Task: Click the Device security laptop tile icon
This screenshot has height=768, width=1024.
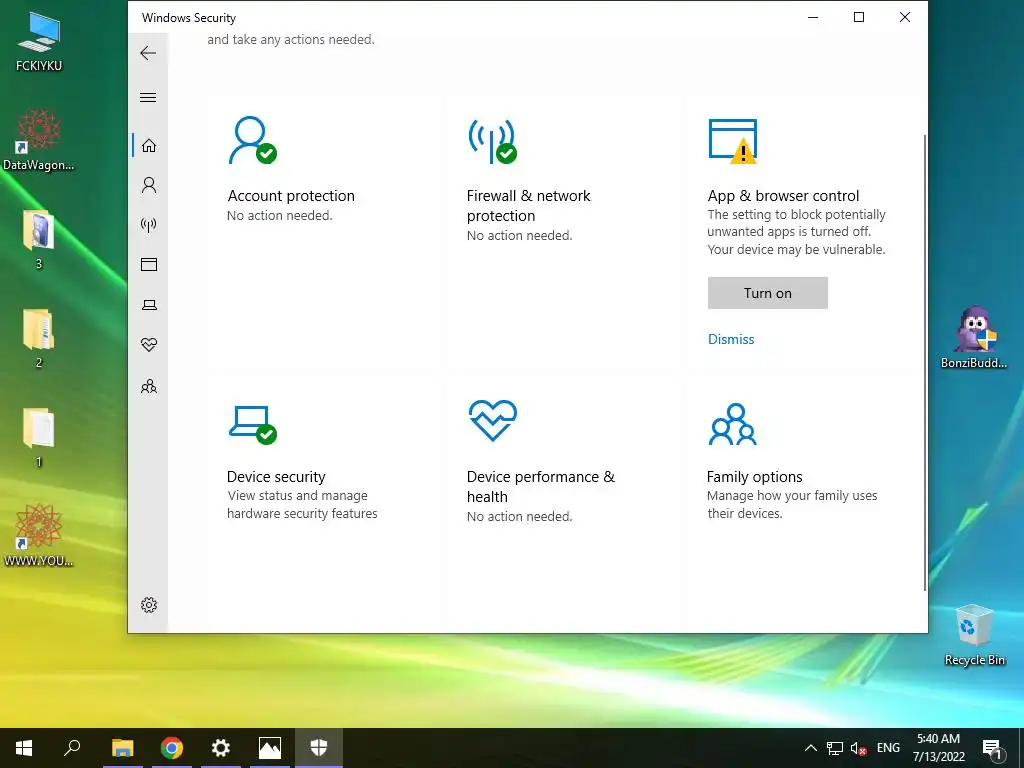Action: pyautogui.click(x=252, y=425)
